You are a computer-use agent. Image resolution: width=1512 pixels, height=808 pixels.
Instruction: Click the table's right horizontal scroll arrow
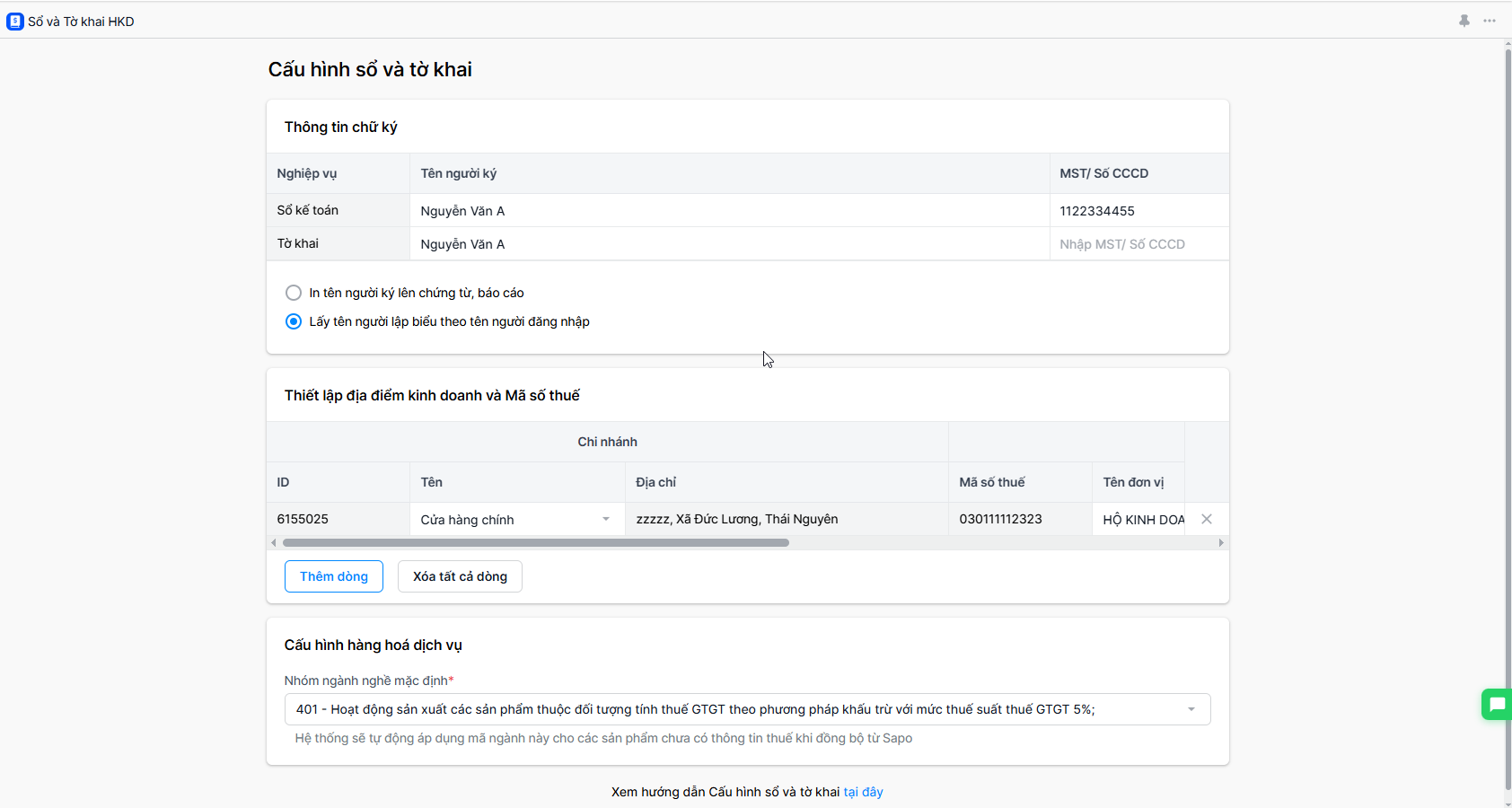pyautogui.click(x=1221, y=543)
